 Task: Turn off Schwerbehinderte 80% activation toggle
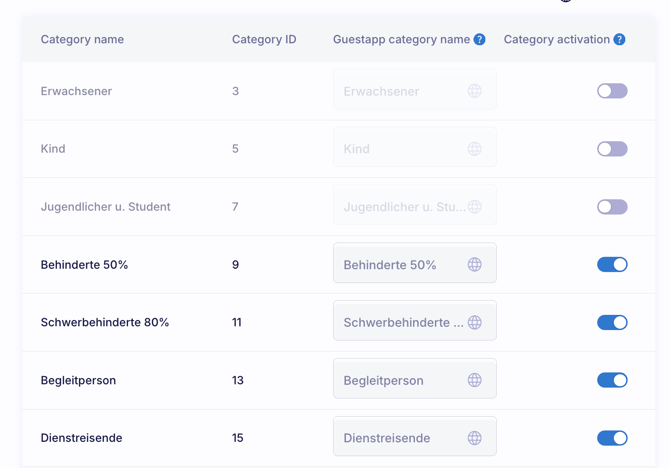coord(612,323)
